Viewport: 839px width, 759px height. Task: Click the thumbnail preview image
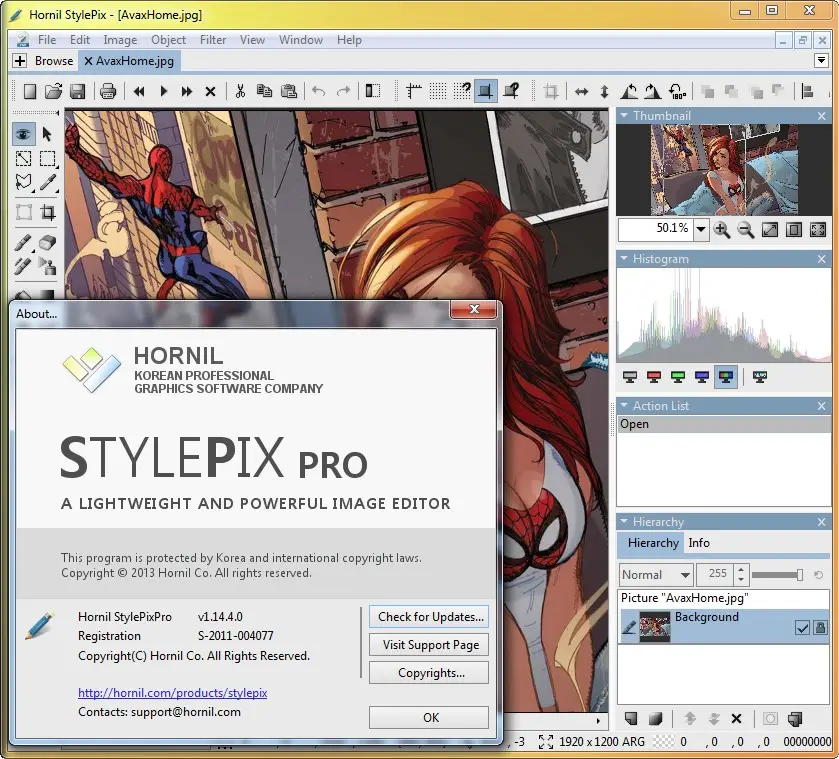click(x=723, y=170)
